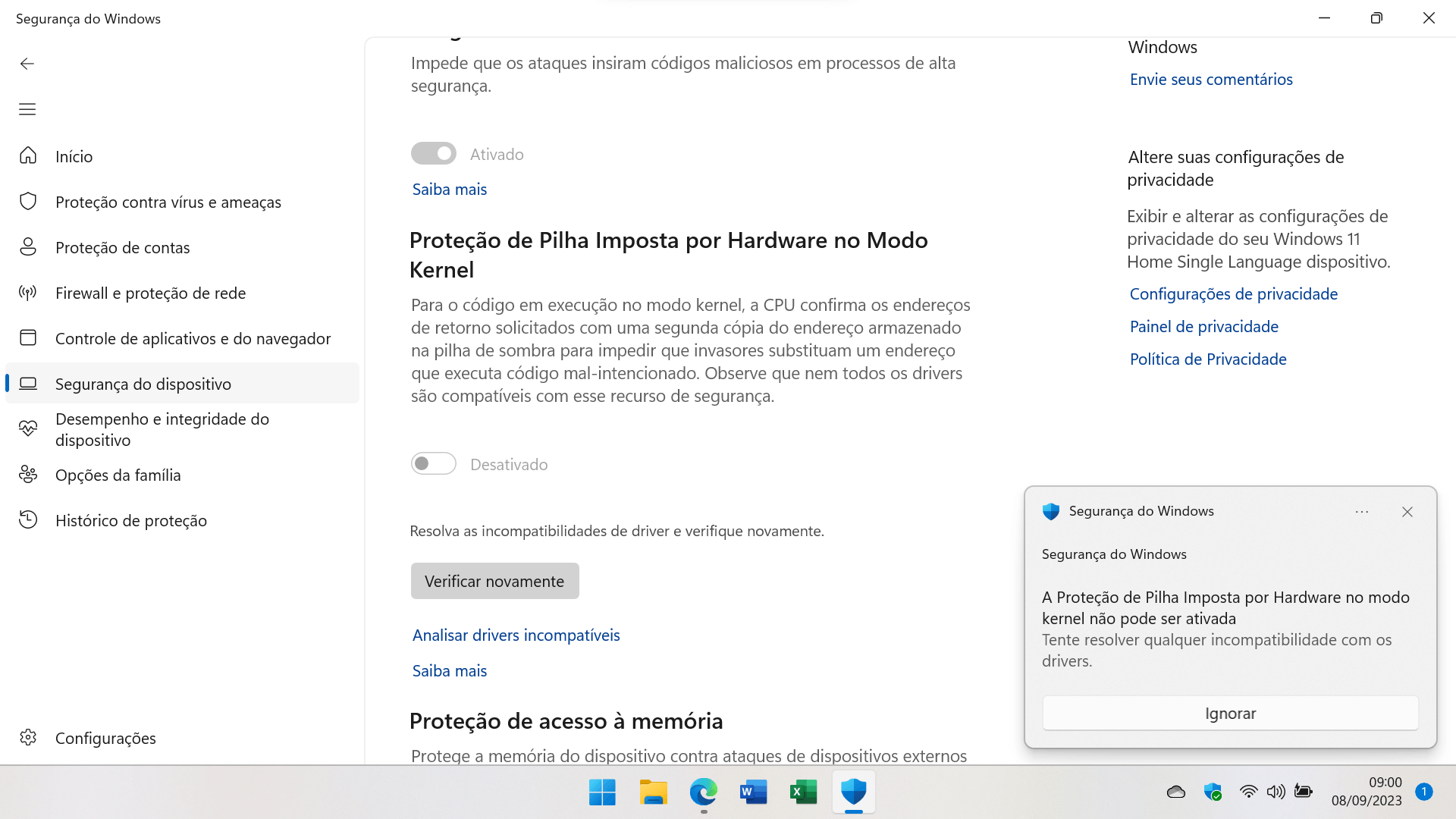Click the Desempenho e integridade heart icon

point(28,429)
